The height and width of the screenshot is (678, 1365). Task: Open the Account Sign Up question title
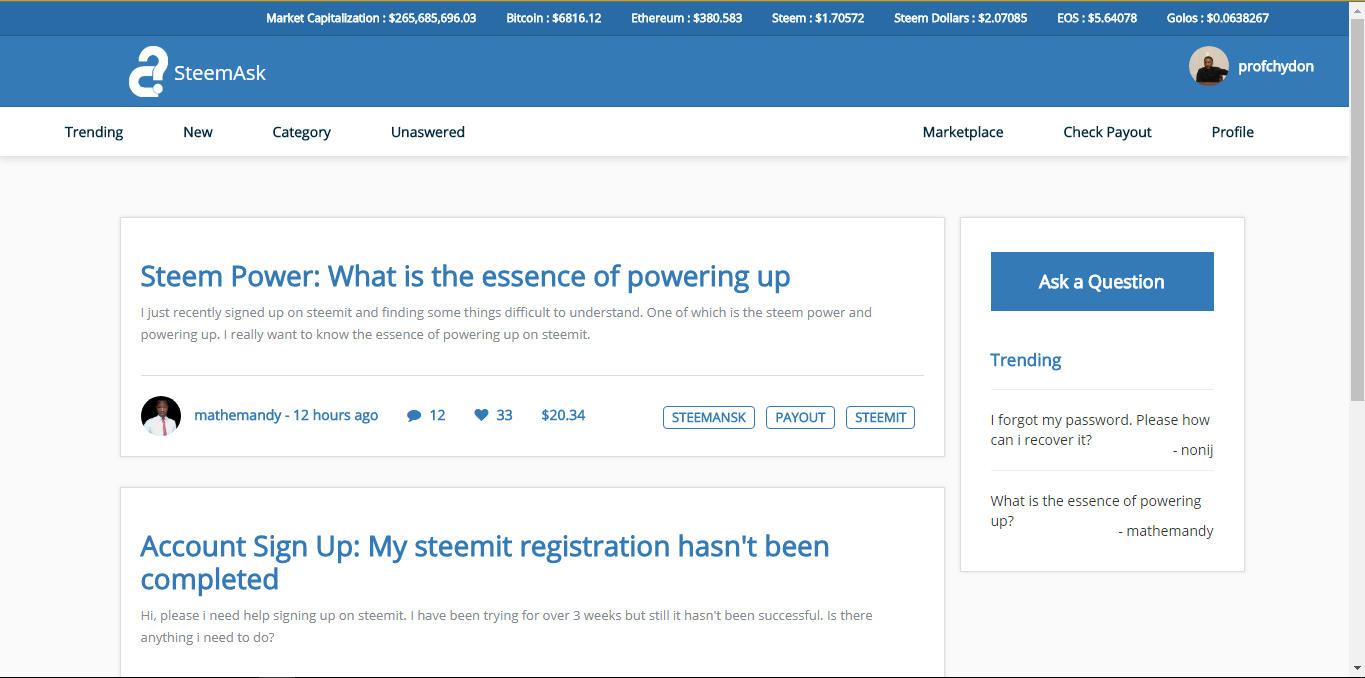485,562
